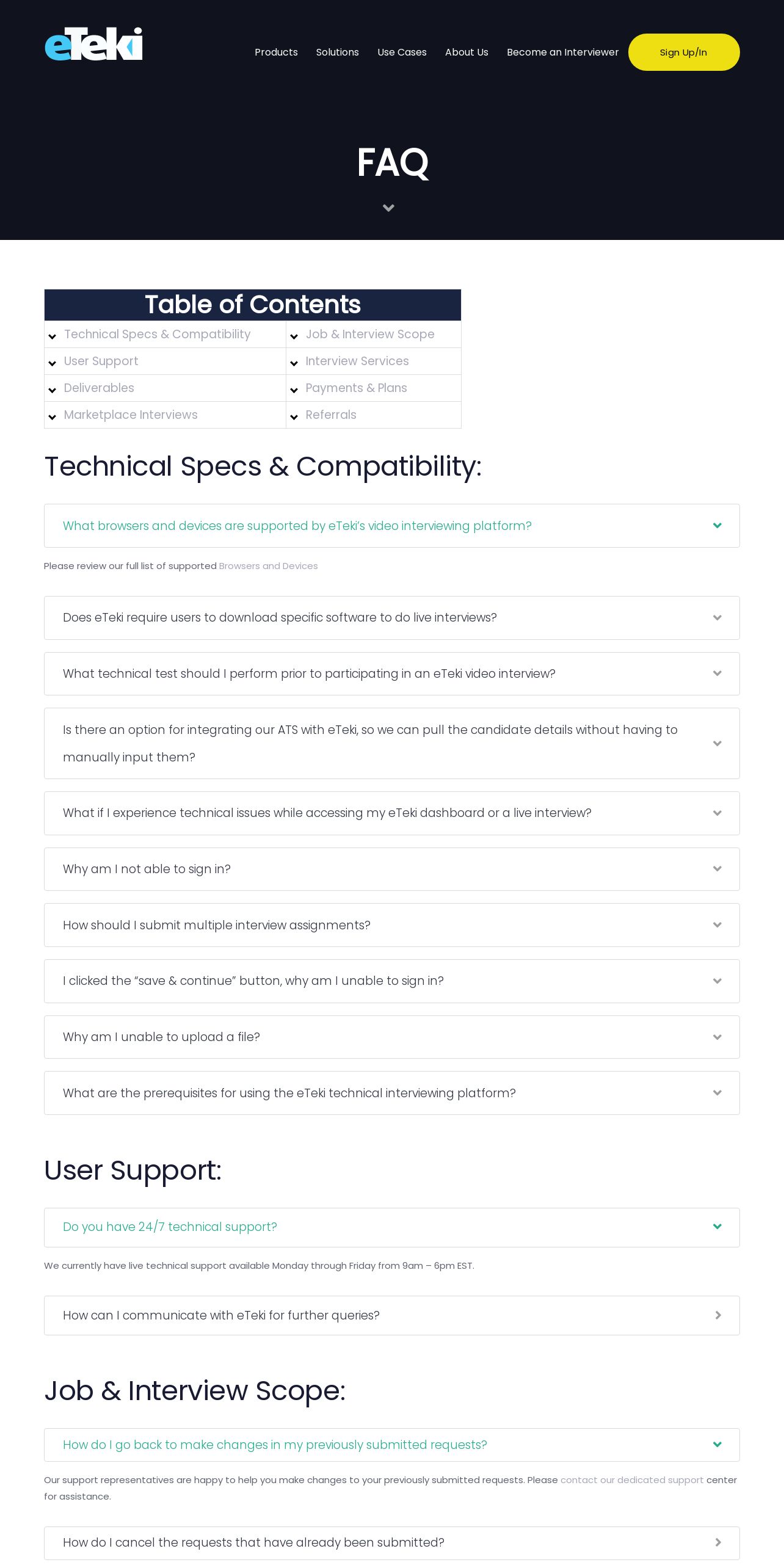This screenshot has height=1568, width=784.
Task: Click the eTeki logo
Action: [93, 44]
